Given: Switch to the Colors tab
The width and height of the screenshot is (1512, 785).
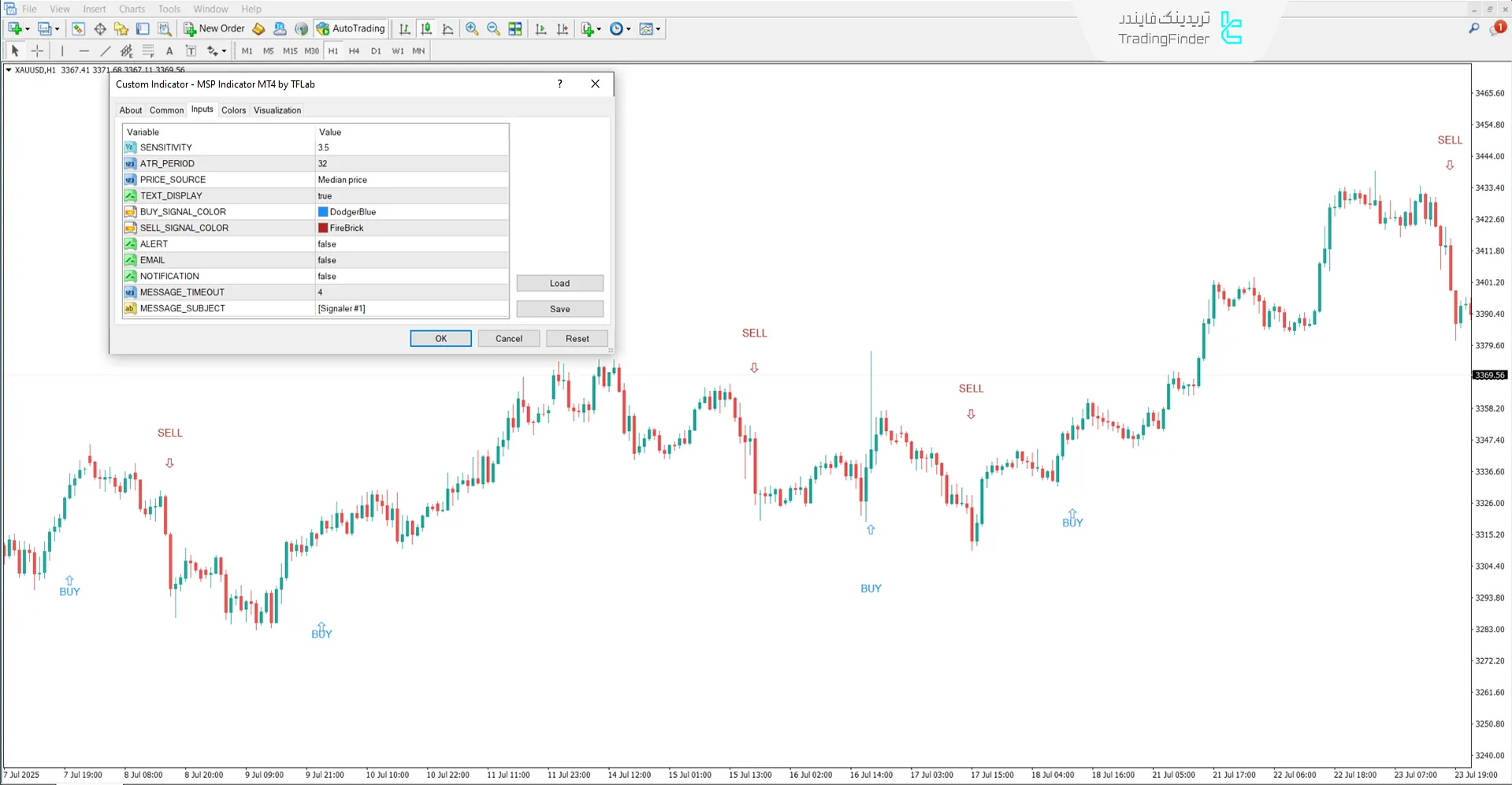Looking at the screenshot, I should coord(233,110).
